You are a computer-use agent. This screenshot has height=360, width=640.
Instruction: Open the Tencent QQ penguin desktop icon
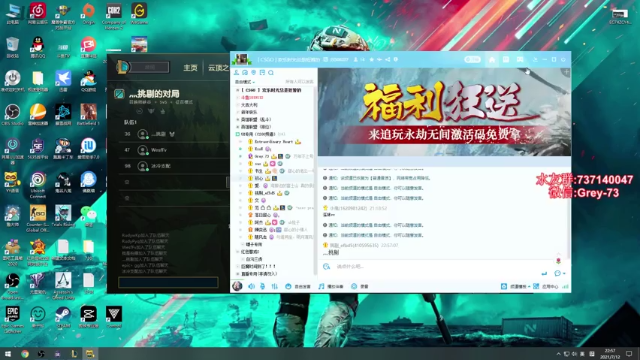click(38, 47)
